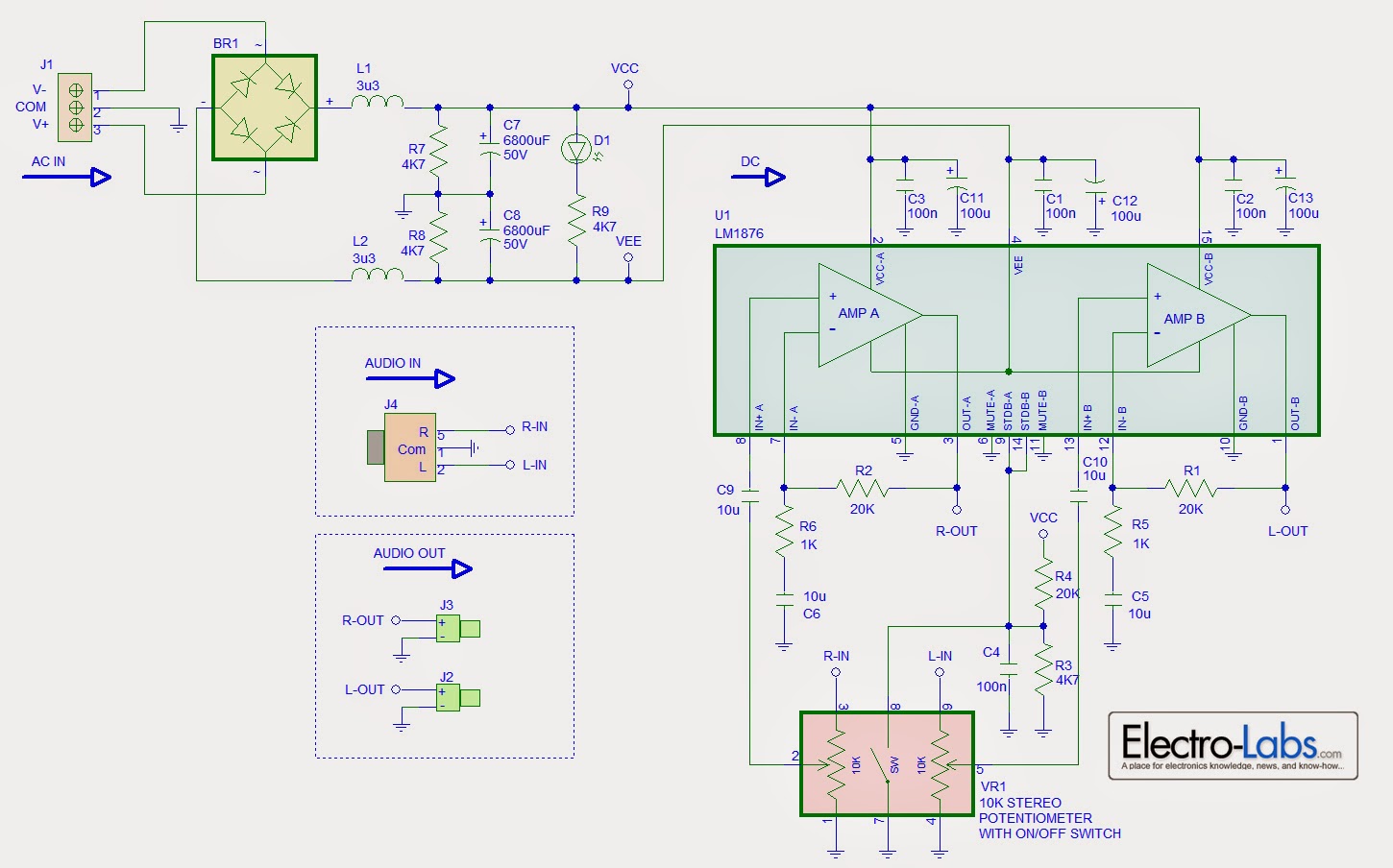Image resolution: width=1393 pixels, height=868 pixels.
Task: Select the VCC power net label
Action: tap(624, 68)
